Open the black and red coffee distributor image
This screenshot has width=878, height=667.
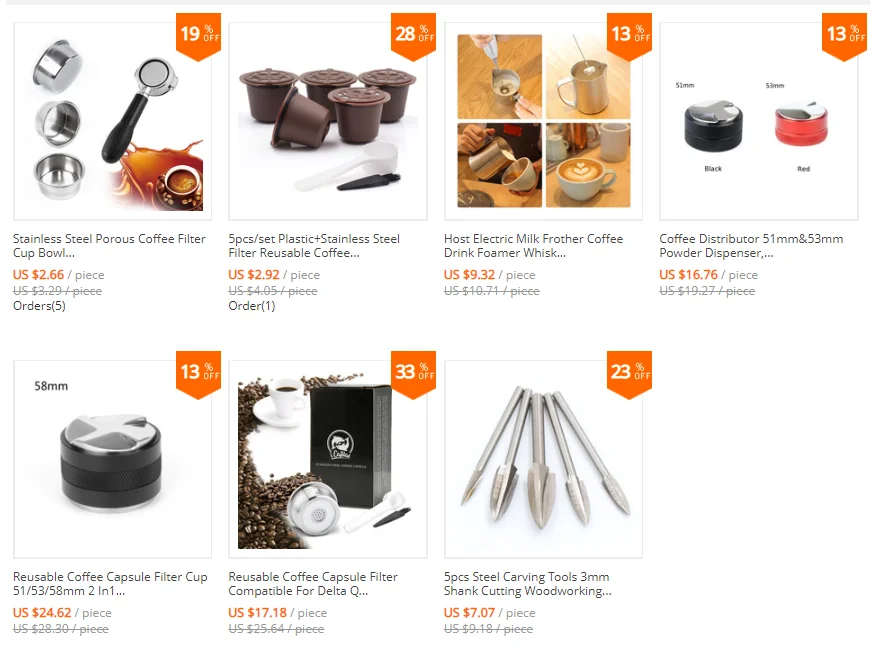point(759,122)
